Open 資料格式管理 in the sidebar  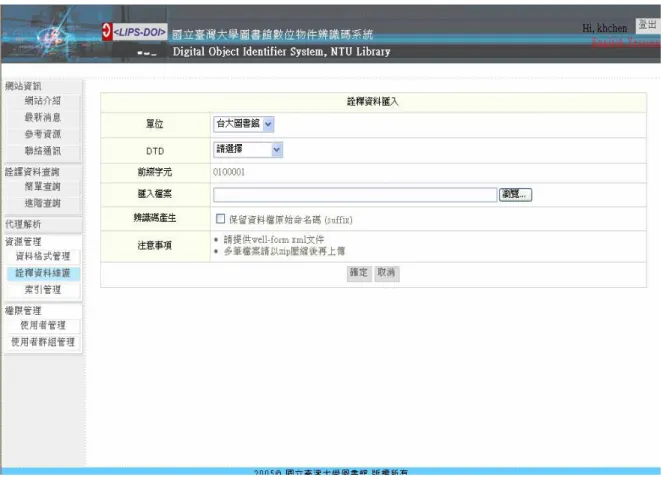43,256
